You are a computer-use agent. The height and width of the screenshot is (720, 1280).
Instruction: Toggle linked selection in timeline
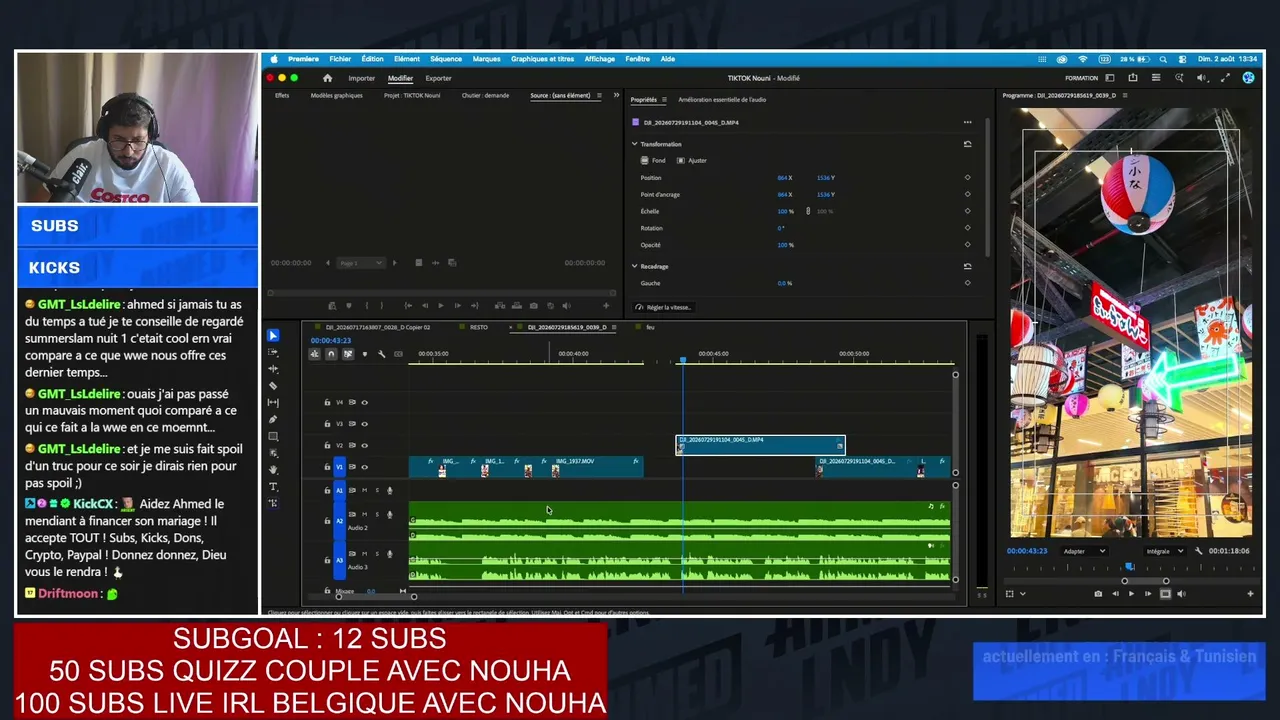click(348, 354)
